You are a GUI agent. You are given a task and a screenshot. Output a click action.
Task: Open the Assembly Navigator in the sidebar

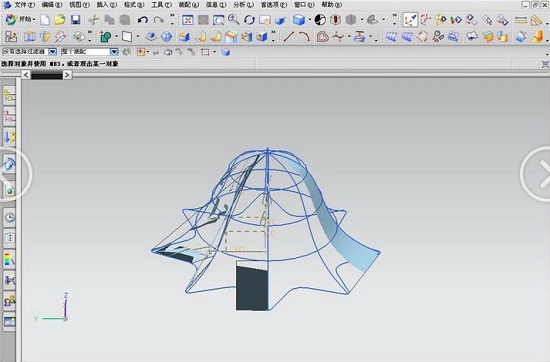click(9, 95)
